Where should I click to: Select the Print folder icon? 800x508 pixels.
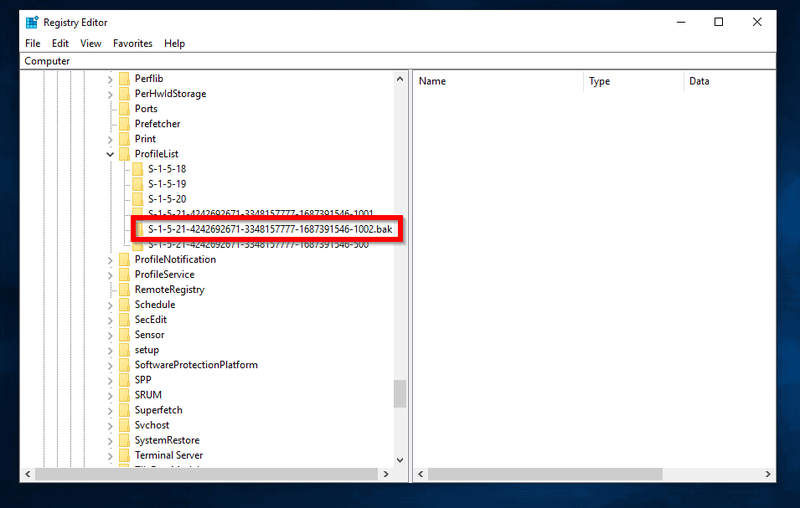124,139
